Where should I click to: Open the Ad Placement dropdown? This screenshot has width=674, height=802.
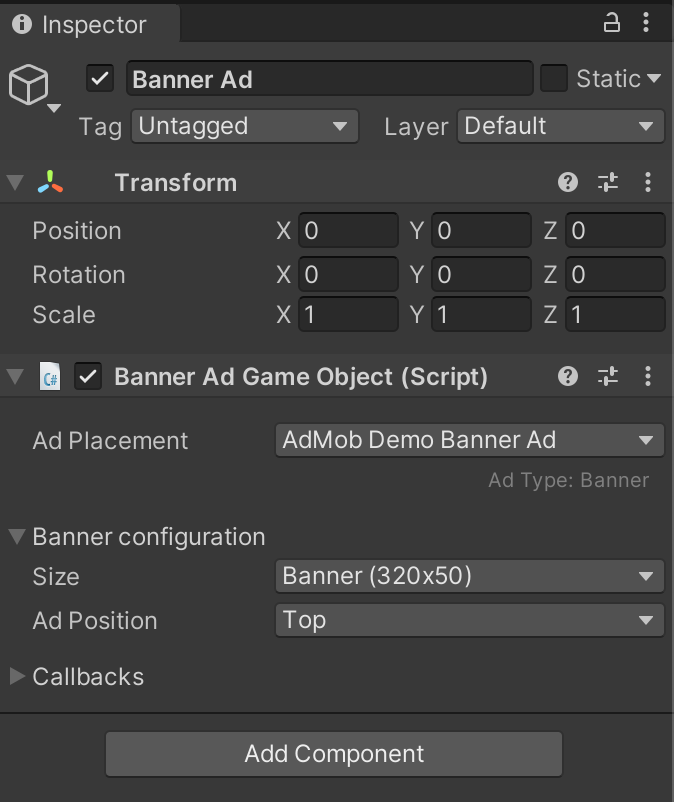468,440
